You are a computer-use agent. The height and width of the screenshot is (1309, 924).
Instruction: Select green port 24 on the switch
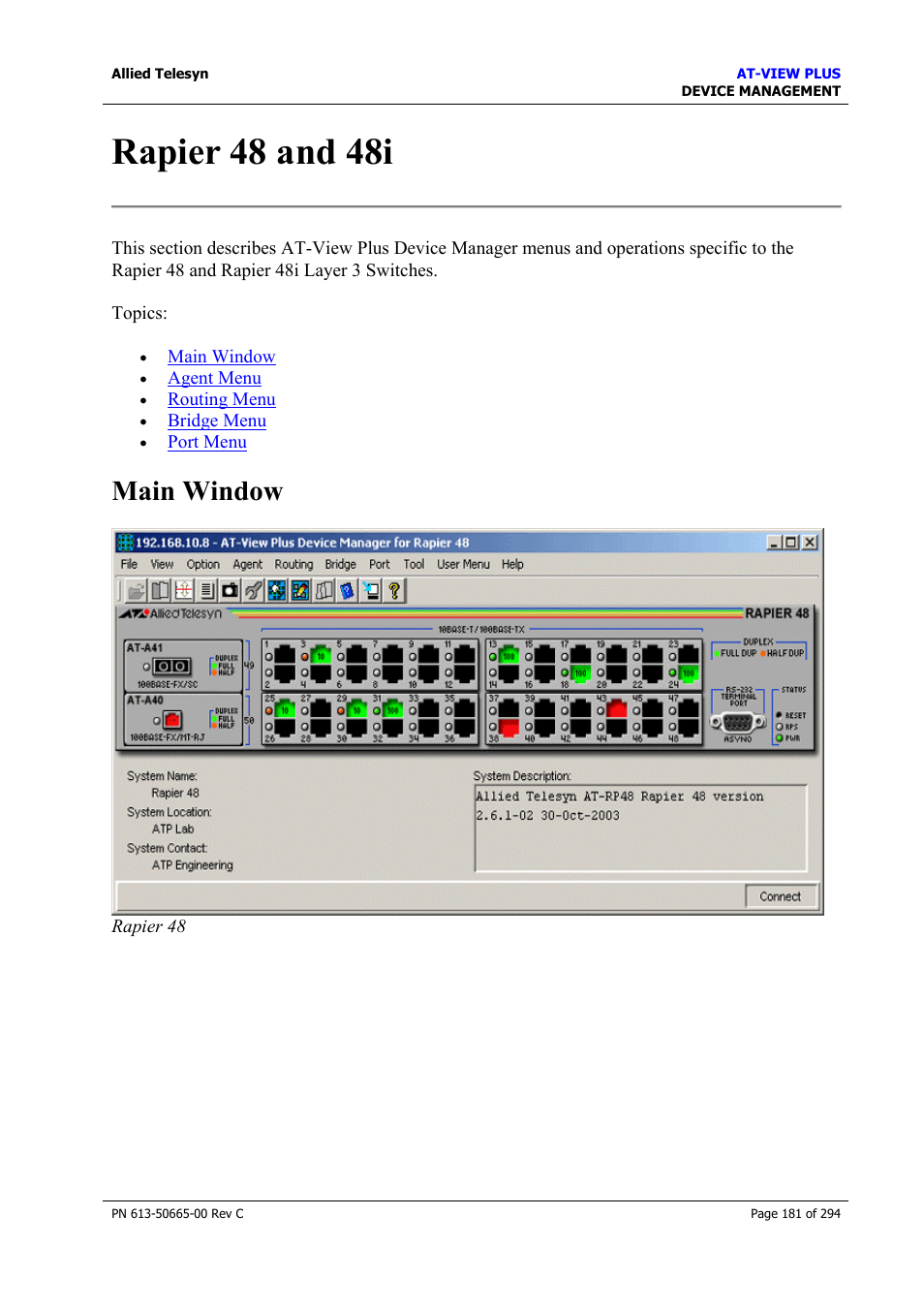tap(689, 672)
